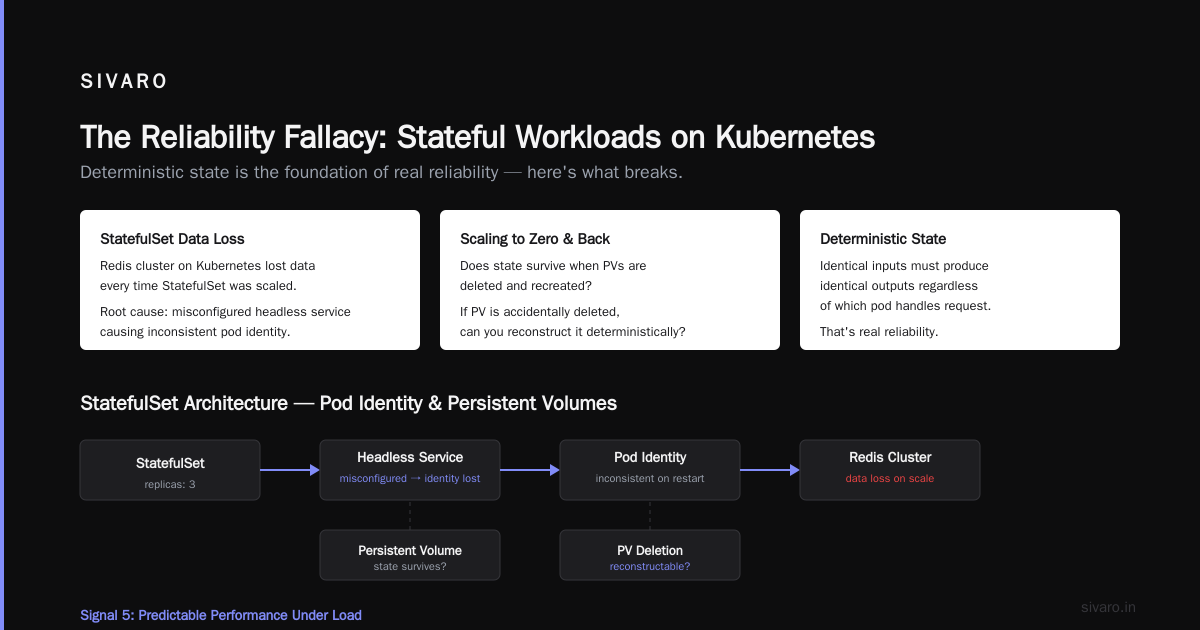Viewport: 1200px width, 630px height.
Task: Click text 'Identical inputs must produce'
Action: (904, 266)
